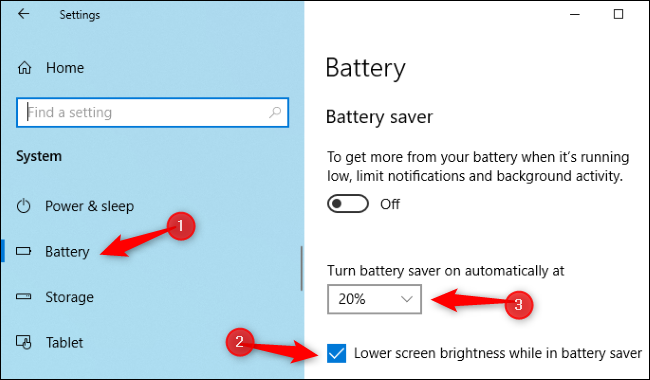
Task: Select the Storage settings page
Action: click(69, 297)
